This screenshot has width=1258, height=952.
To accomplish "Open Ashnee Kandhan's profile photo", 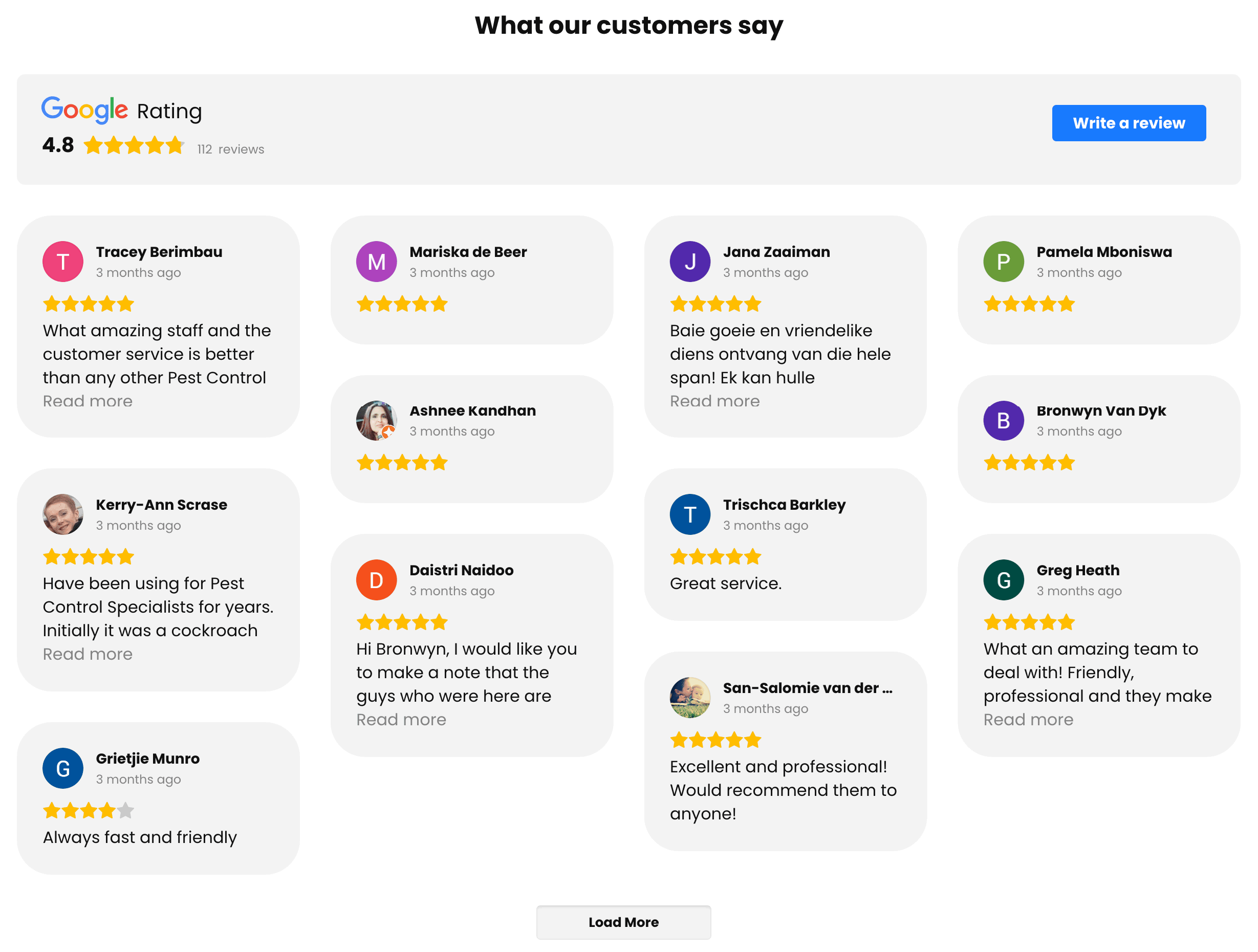I will (x=377, y=420).
